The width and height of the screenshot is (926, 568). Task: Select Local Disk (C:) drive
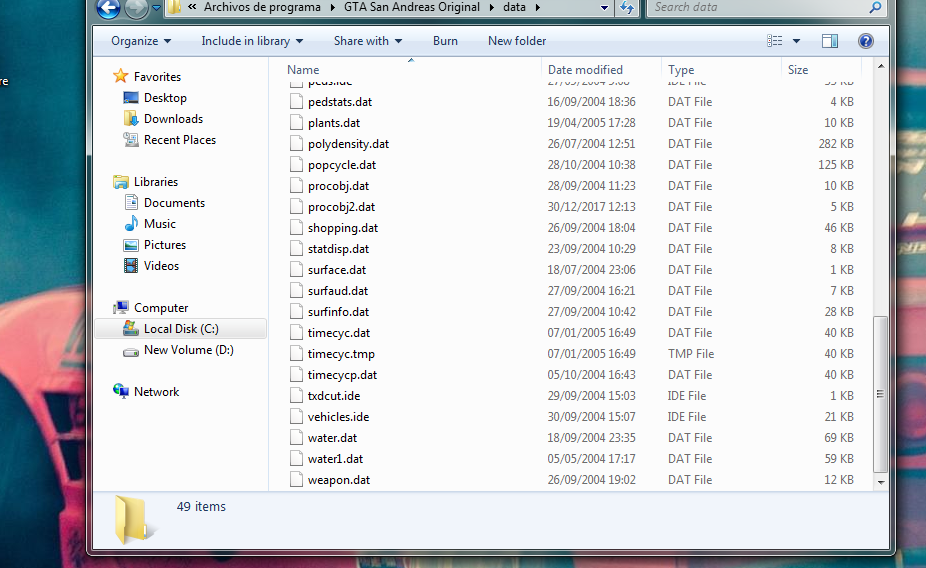(x=181, y=329)
